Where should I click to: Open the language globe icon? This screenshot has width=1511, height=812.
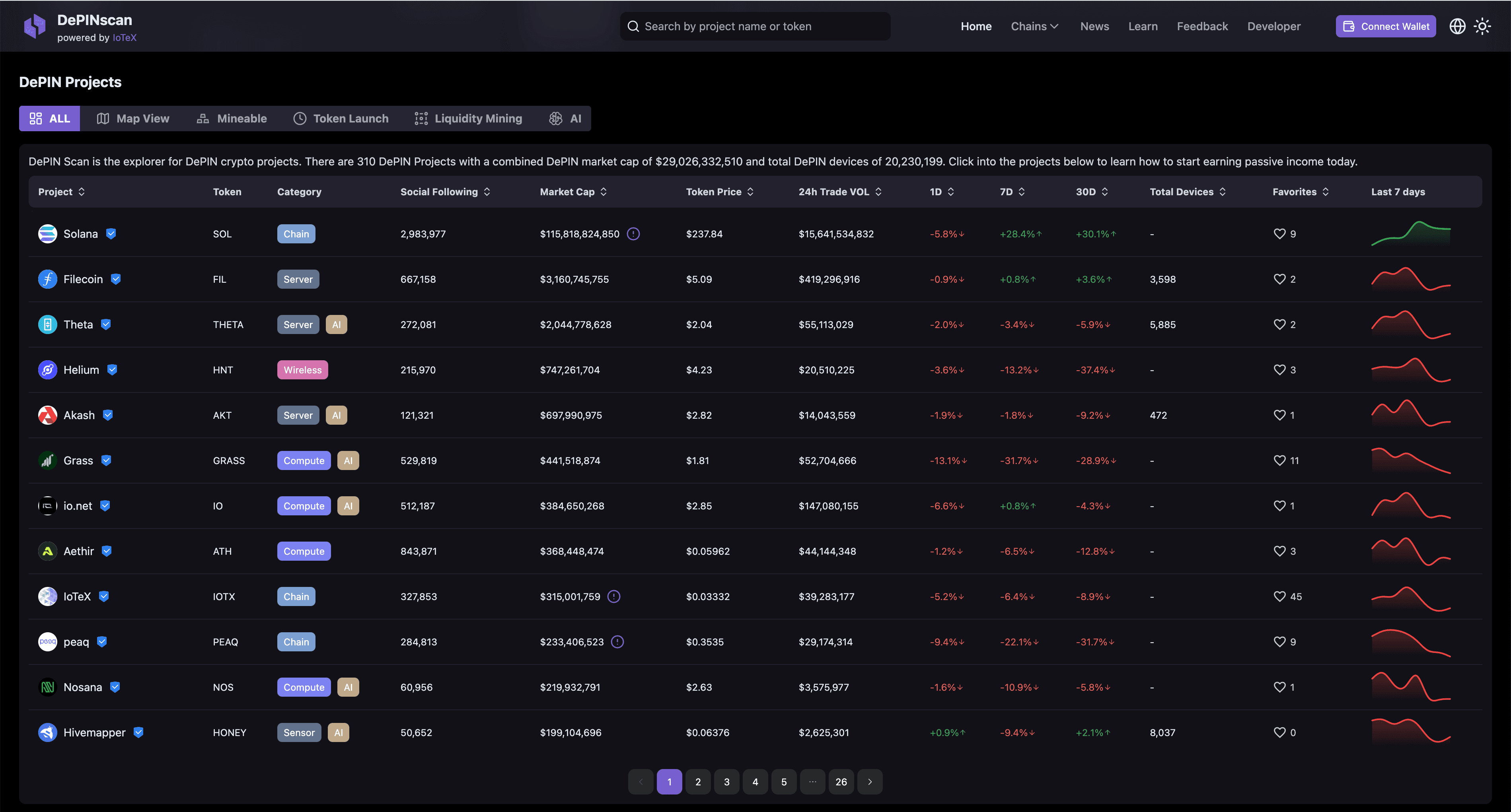coord(1457,26)
